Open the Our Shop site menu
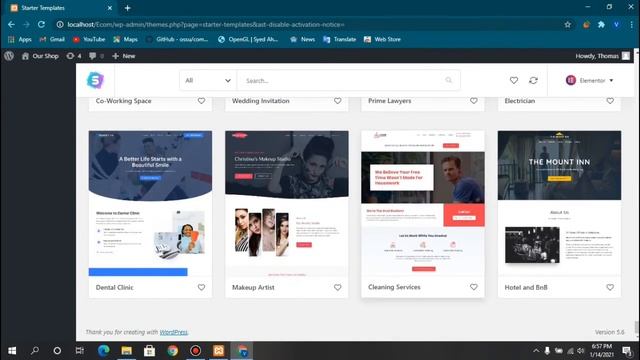Screen dimensions: 640x360 click(40, 56)
